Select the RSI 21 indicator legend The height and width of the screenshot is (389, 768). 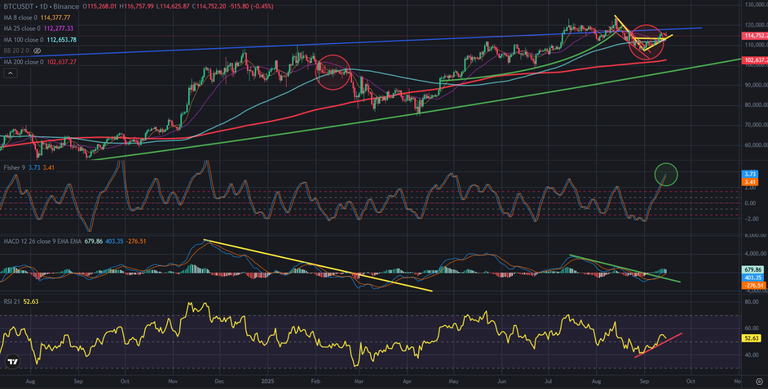21,302
